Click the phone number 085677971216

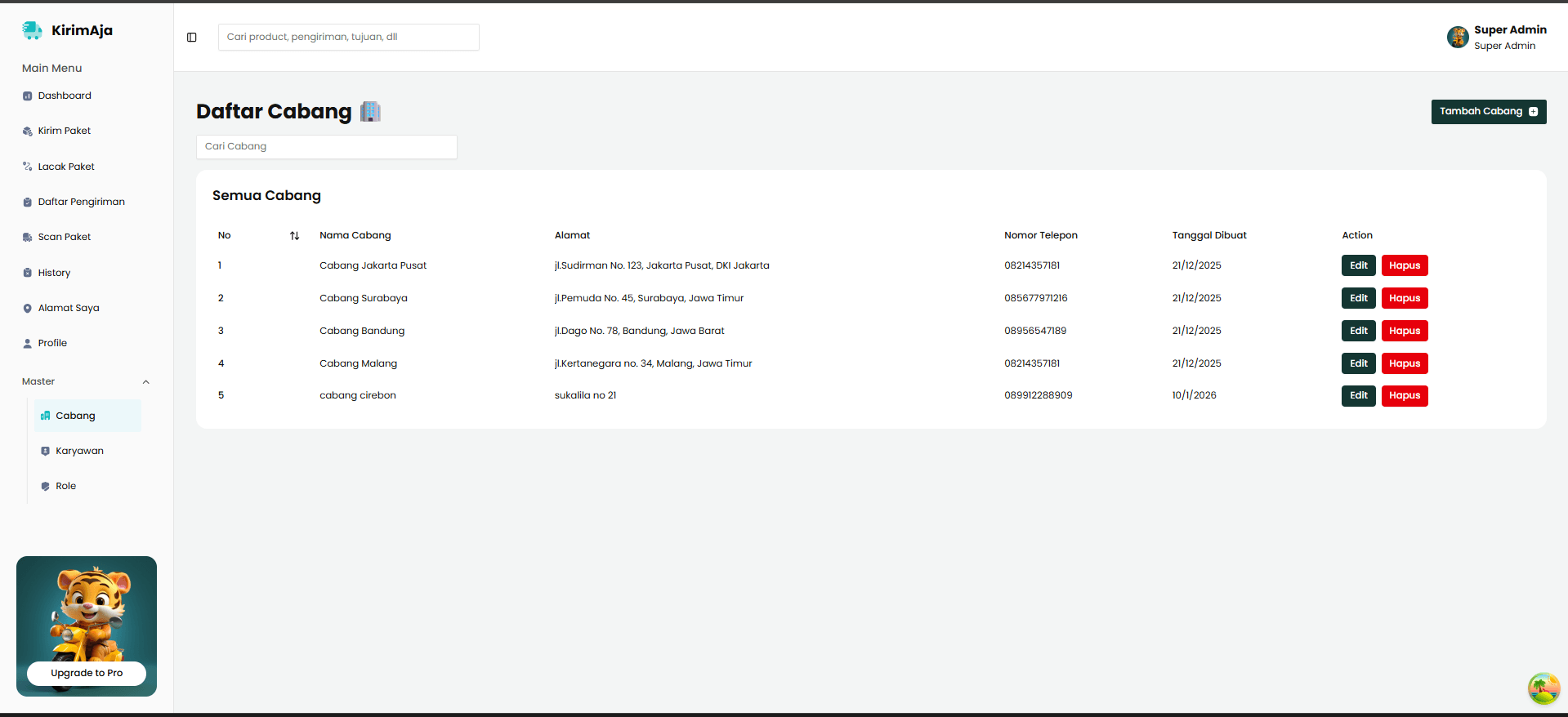[1036, 298]
